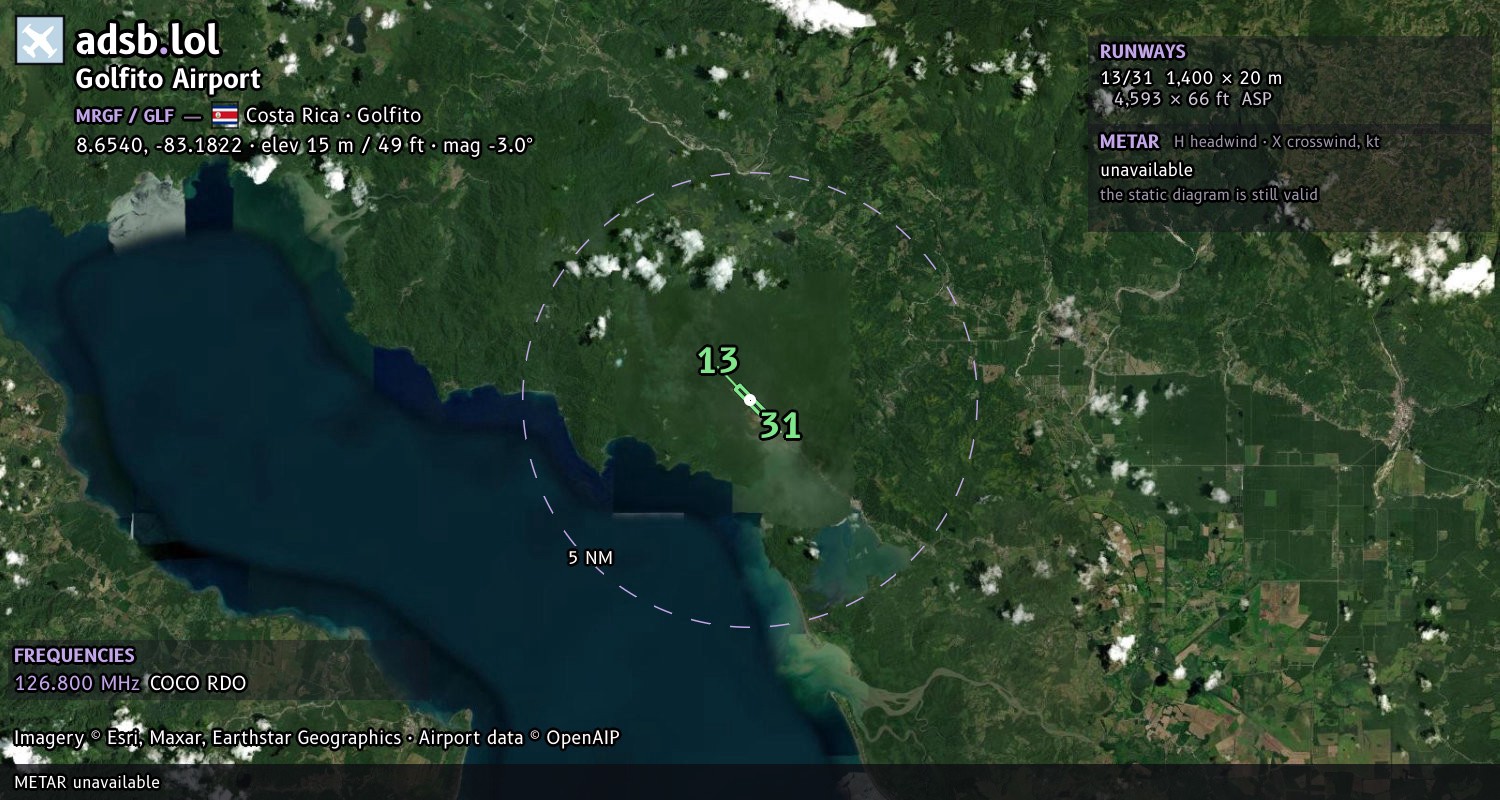
Task: Click the 'METAR unavailable' status bar message
Action: [x=87, y=782]
